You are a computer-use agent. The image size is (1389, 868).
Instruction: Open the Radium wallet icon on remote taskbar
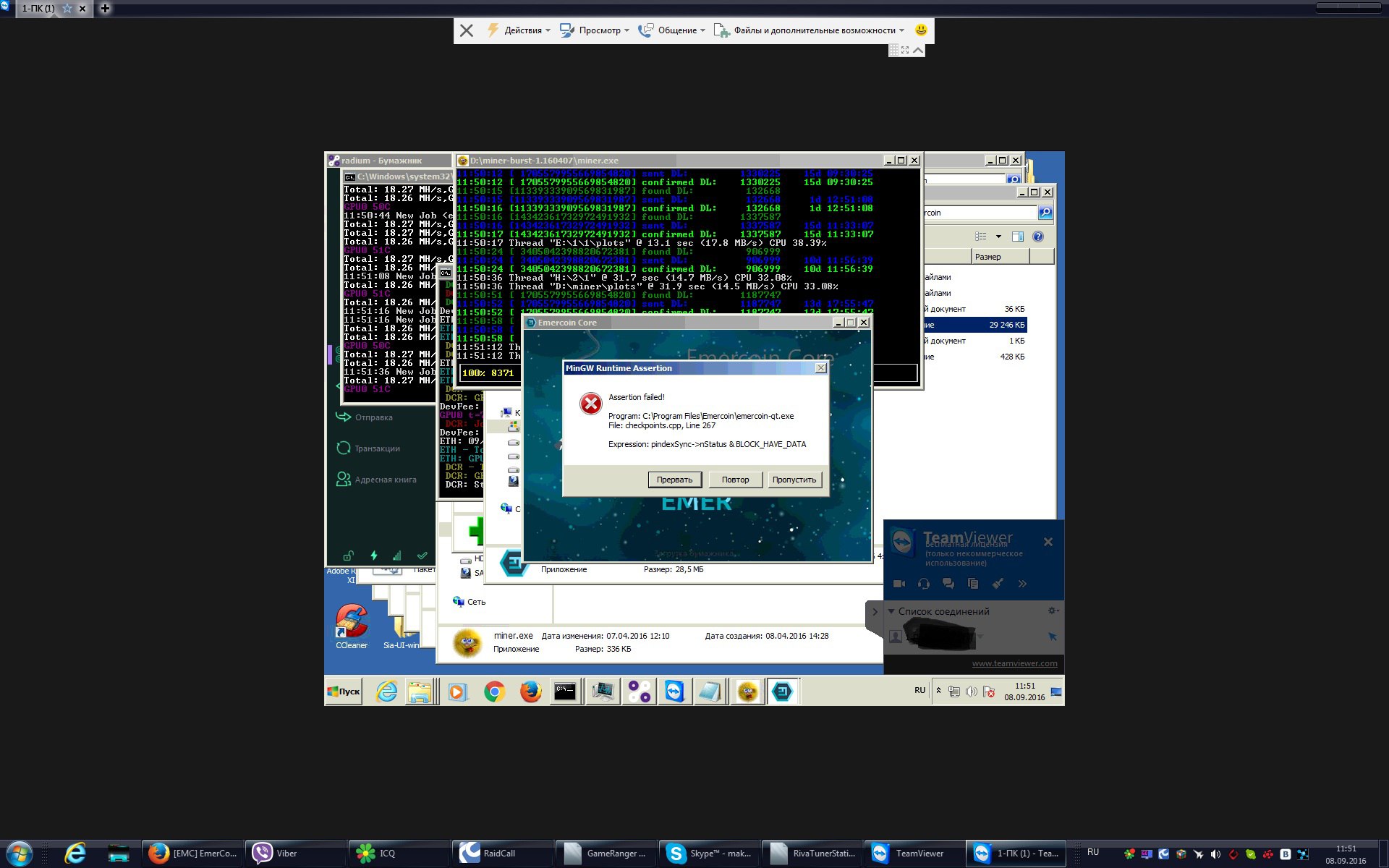click(639, 692)
